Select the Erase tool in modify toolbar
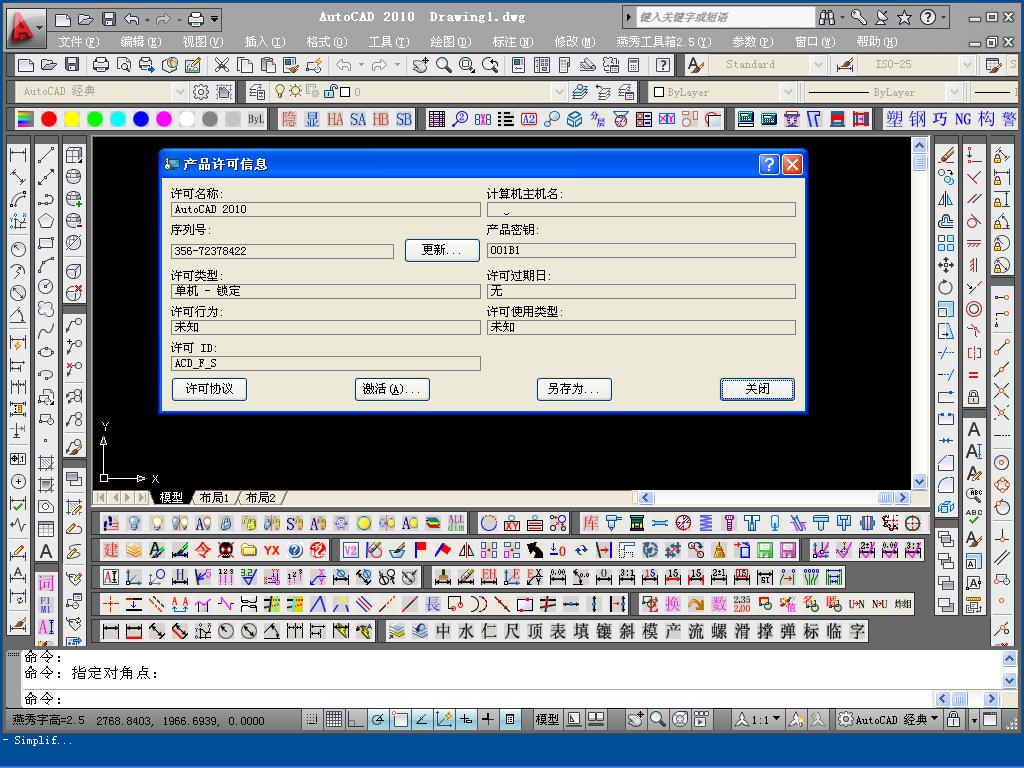The width and height of the screenshot is (1024, 768). pyautogui.click(x=946, y=155)
